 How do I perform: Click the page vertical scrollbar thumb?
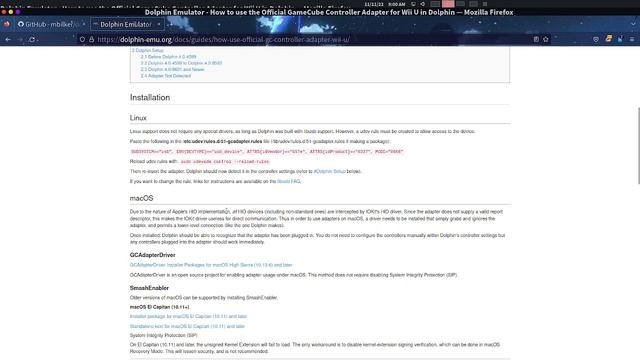click(638, 146)
